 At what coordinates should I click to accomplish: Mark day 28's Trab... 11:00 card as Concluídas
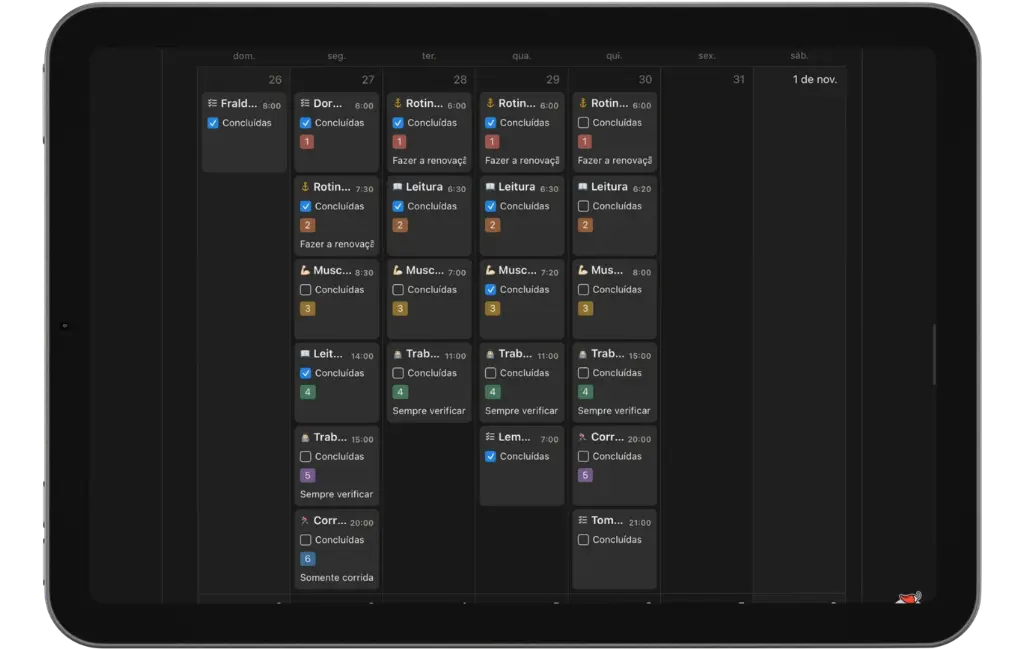pos(398,373)
